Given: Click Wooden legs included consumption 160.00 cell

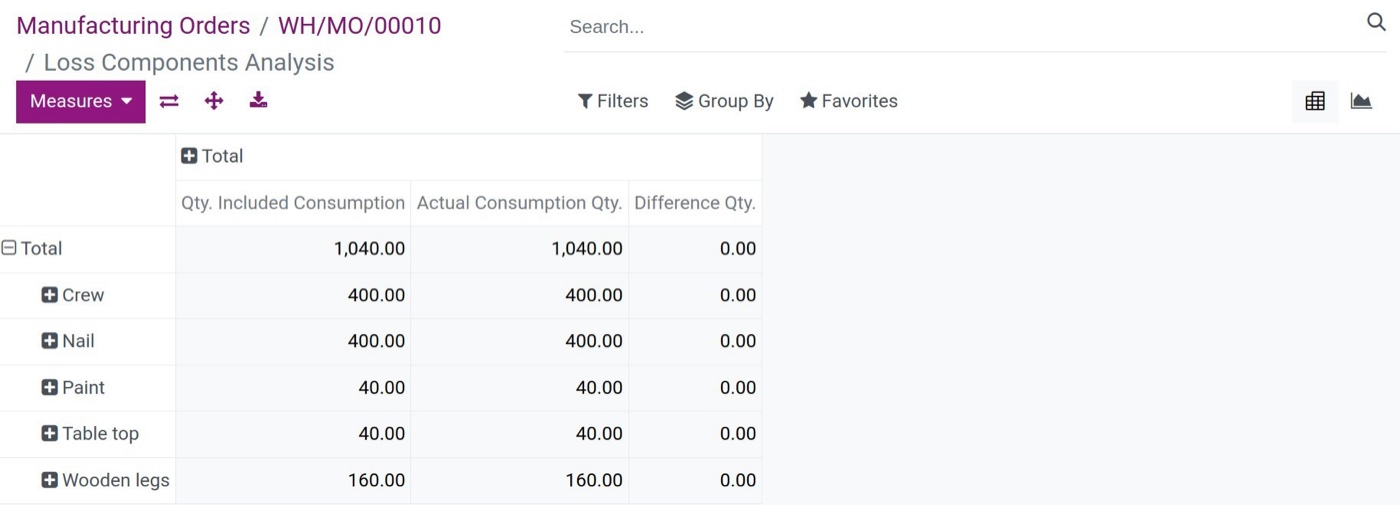Looking at the screenshot, I should point(293,480).
